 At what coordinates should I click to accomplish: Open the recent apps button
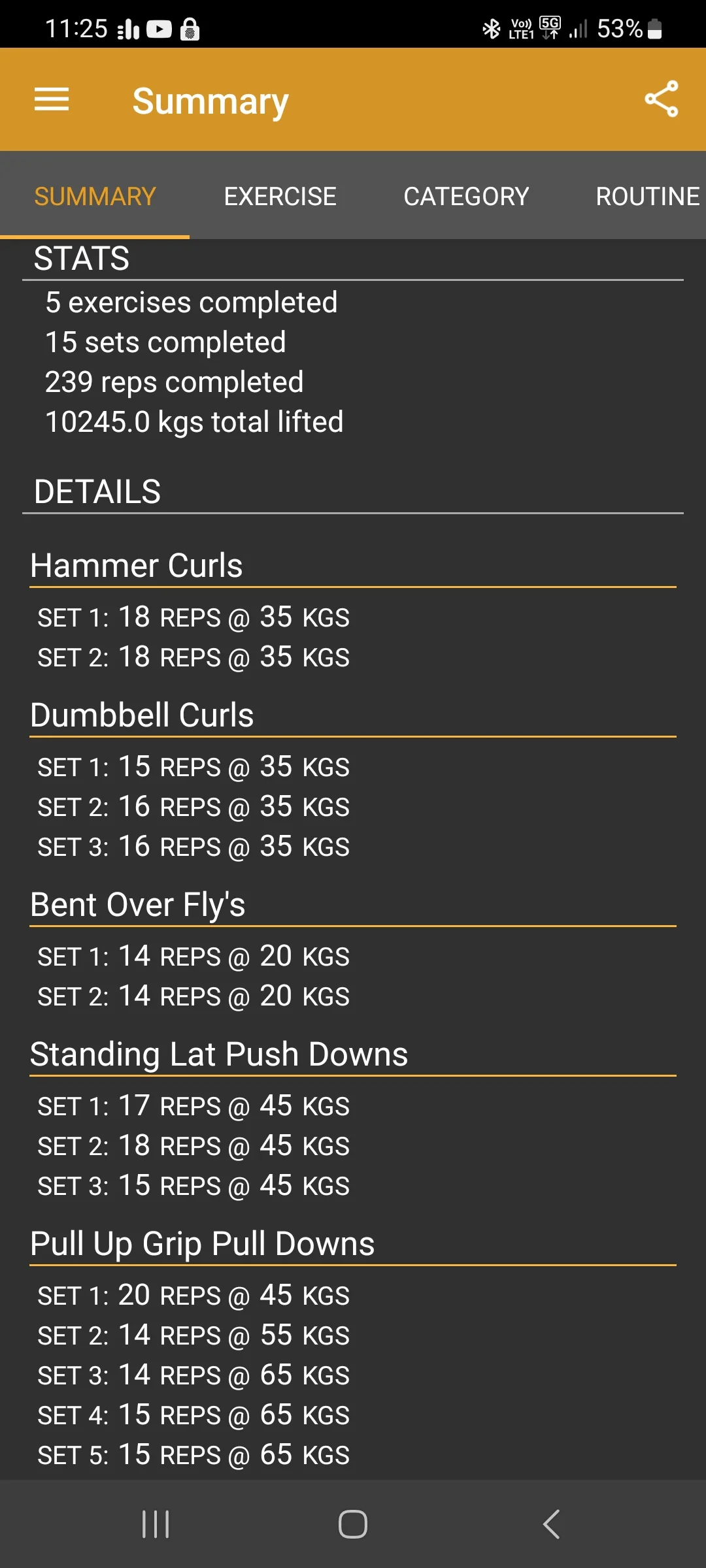pyautogui.click(x=156, y=1524)
